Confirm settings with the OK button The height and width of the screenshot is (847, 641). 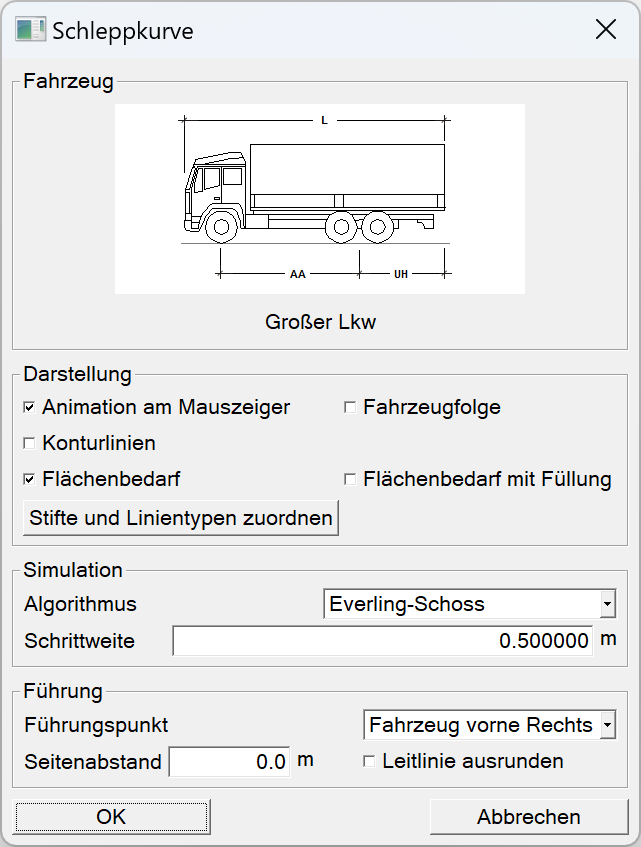coord(111,816)
